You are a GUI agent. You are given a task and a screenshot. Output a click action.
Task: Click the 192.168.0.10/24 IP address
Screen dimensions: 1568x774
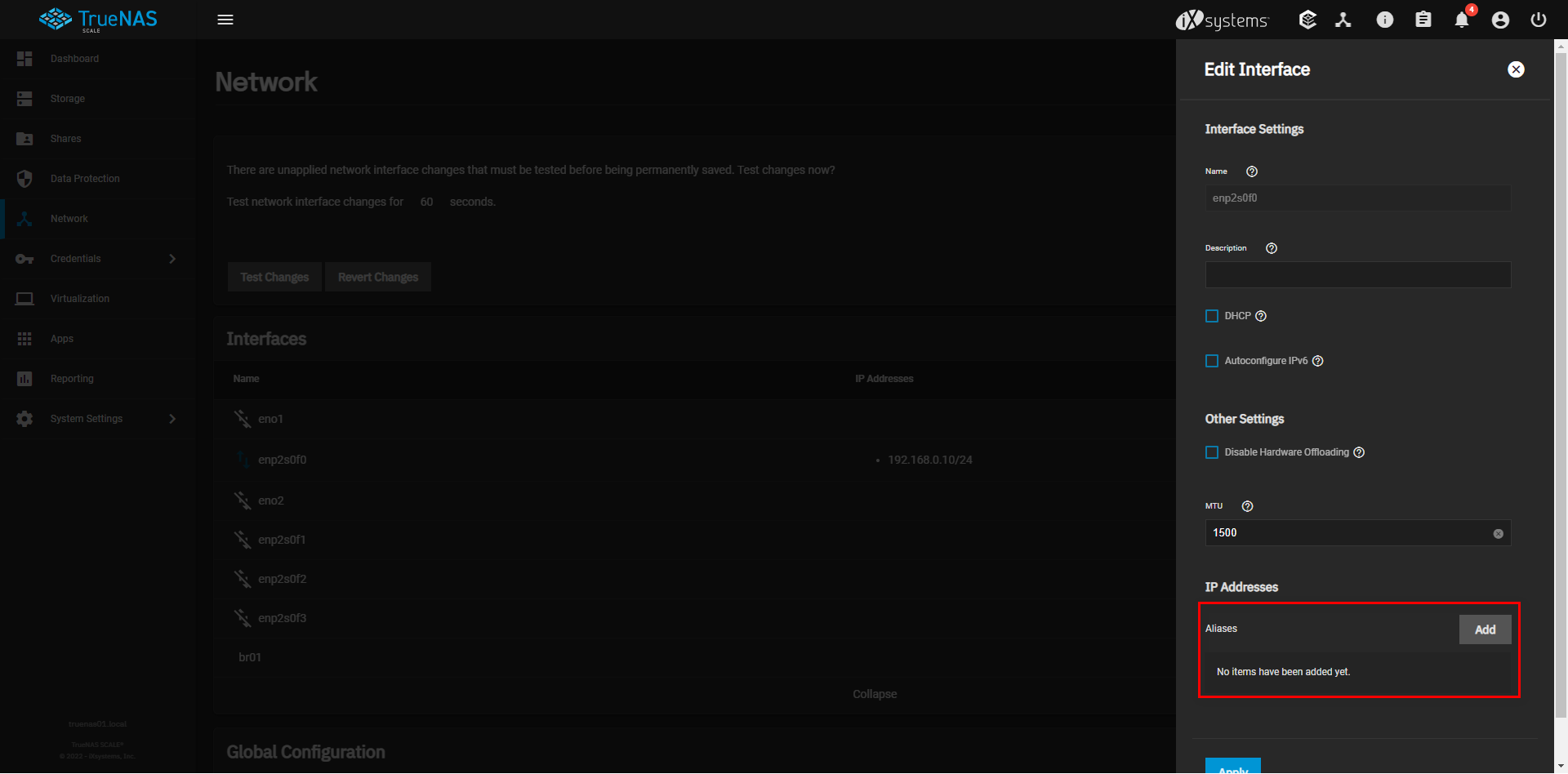[x=930, y=460]
